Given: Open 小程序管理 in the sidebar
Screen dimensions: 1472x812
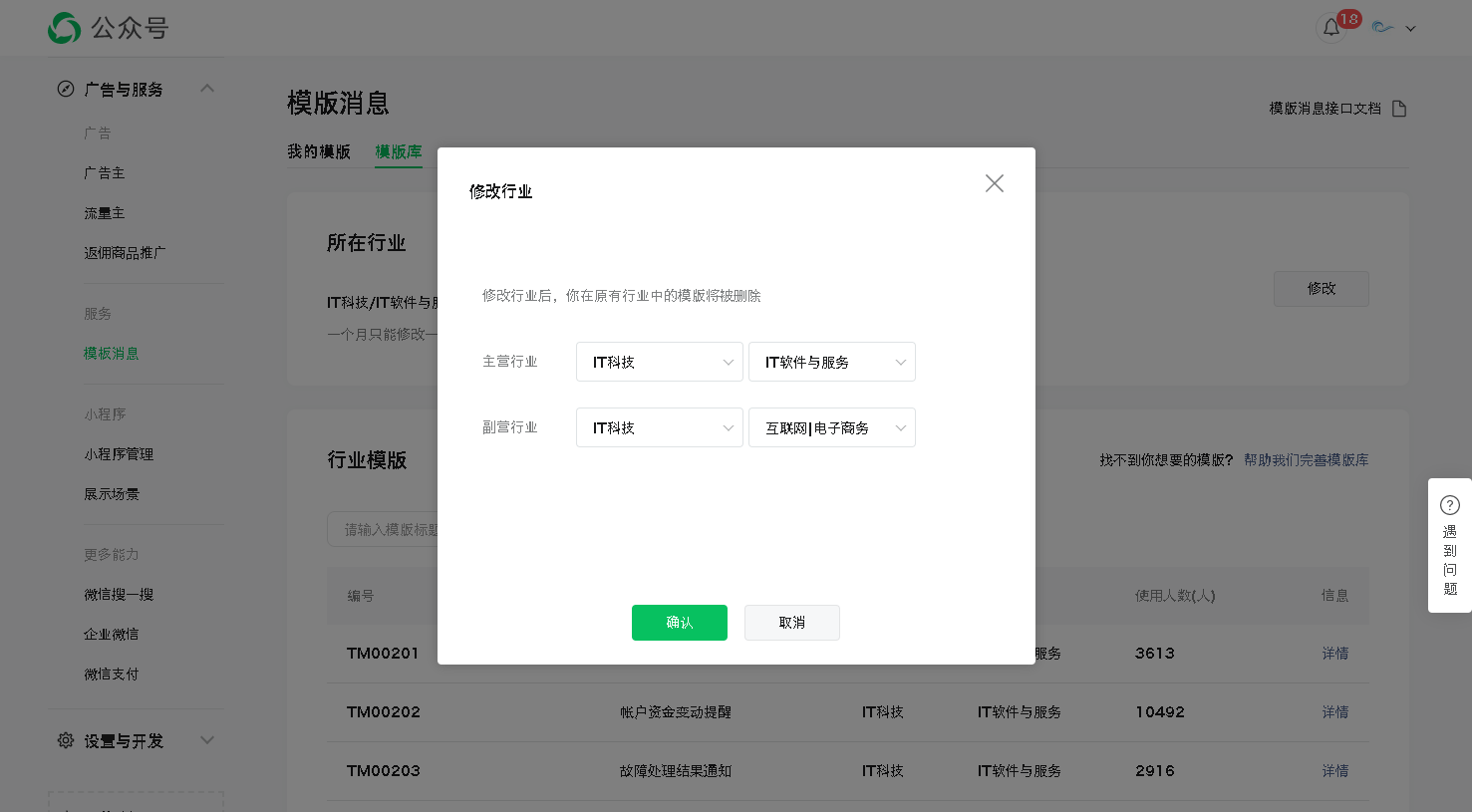Looking at the screenshot, I should [x=119, y=454].
